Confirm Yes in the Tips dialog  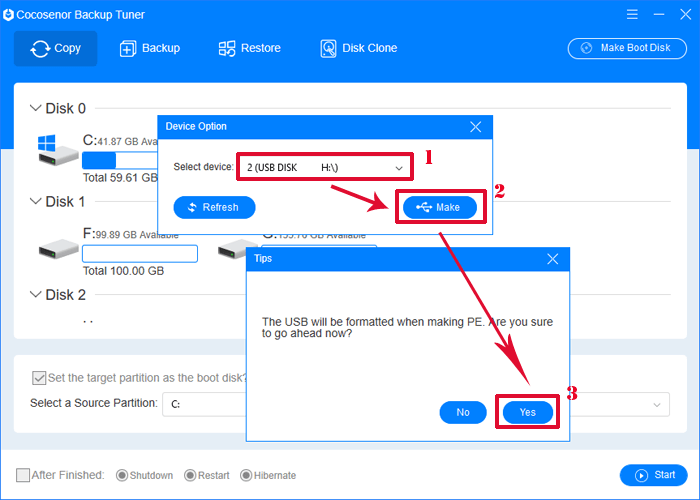tap(528, 412)
